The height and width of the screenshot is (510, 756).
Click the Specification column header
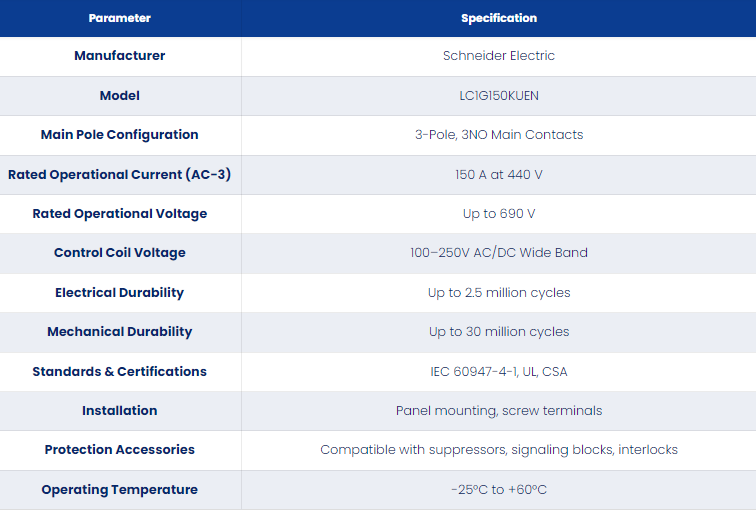coord(499,18)
